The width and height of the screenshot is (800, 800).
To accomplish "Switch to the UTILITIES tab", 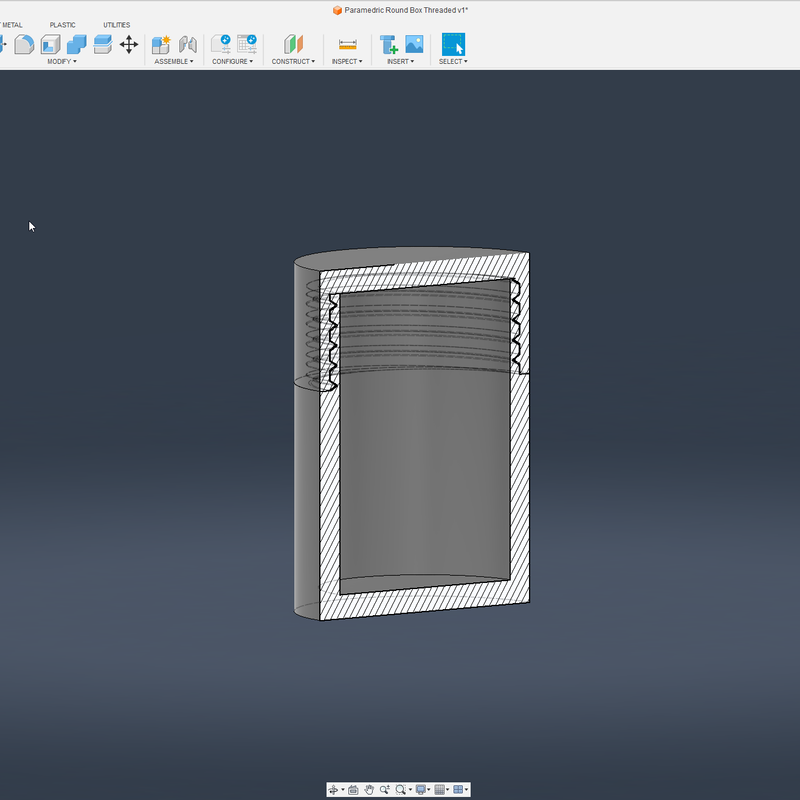I will [x=116, y=25].
